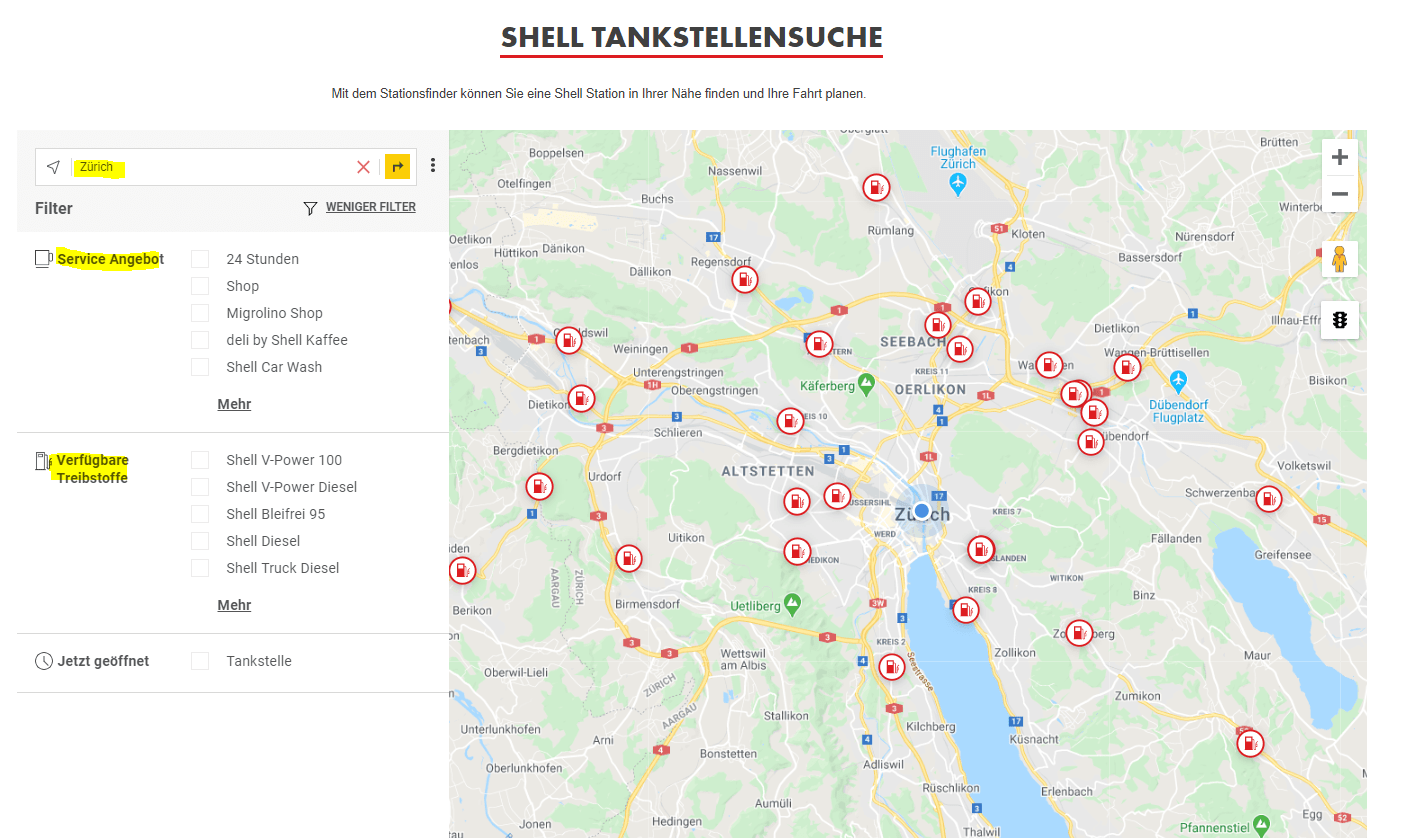Open the route sharing arrow icon
Viewport: 1425px width, 838px height.
coord(397,166)
